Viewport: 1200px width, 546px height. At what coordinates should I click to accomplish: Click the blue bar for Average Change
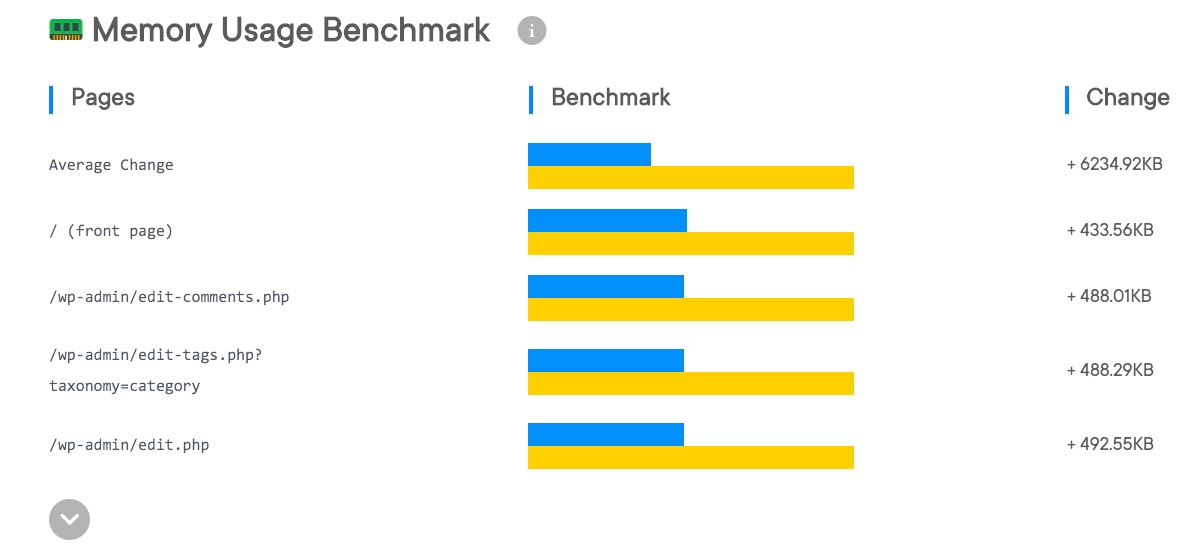tap(589, 154)
